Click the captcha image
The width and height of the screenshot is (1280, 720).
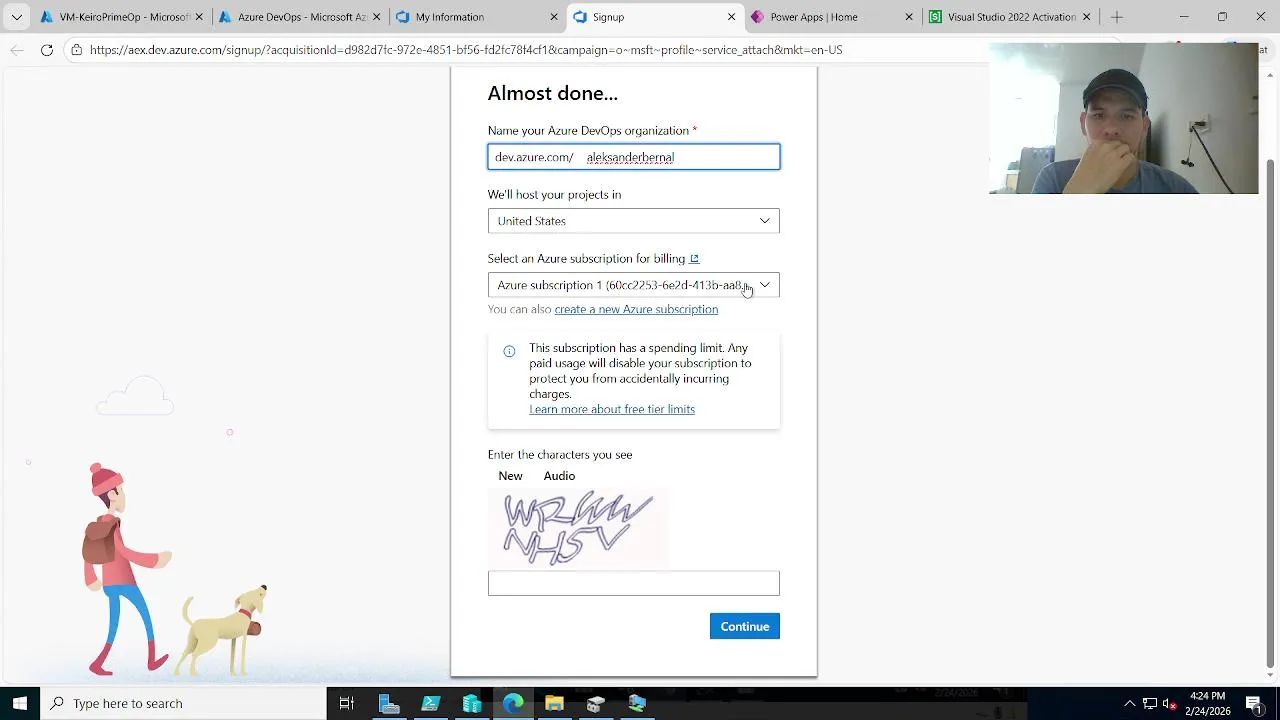pyautogui.click(x=578, y=528)
